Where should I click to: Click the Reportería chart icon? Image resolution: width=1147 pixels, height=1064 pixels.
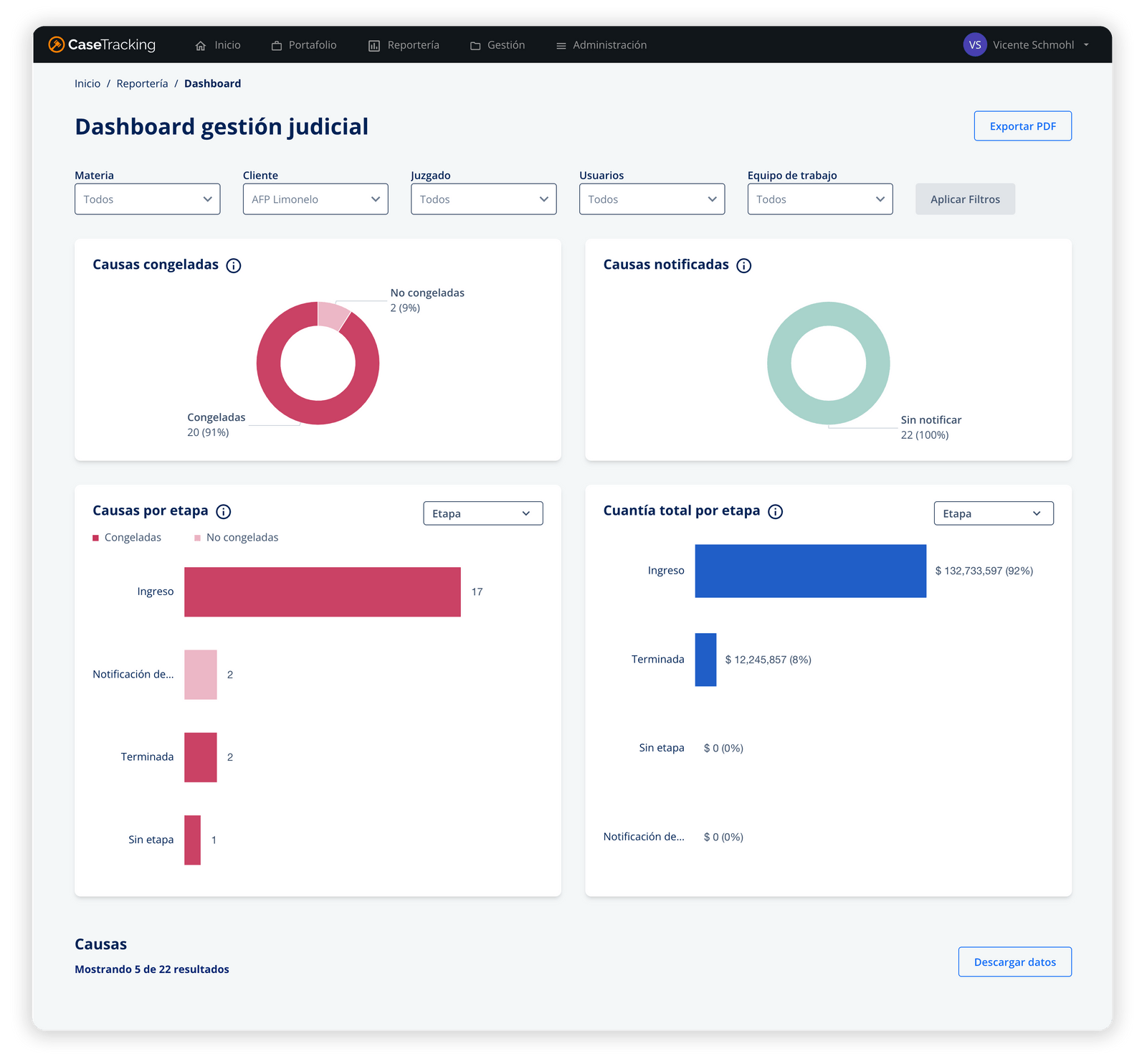[x=373, y=44]
